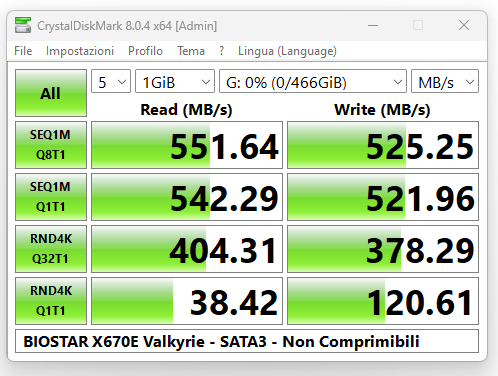Screen dimensions: 498x376
Task: Start the SEQ1M Q1T1 test
Action: 51,197
